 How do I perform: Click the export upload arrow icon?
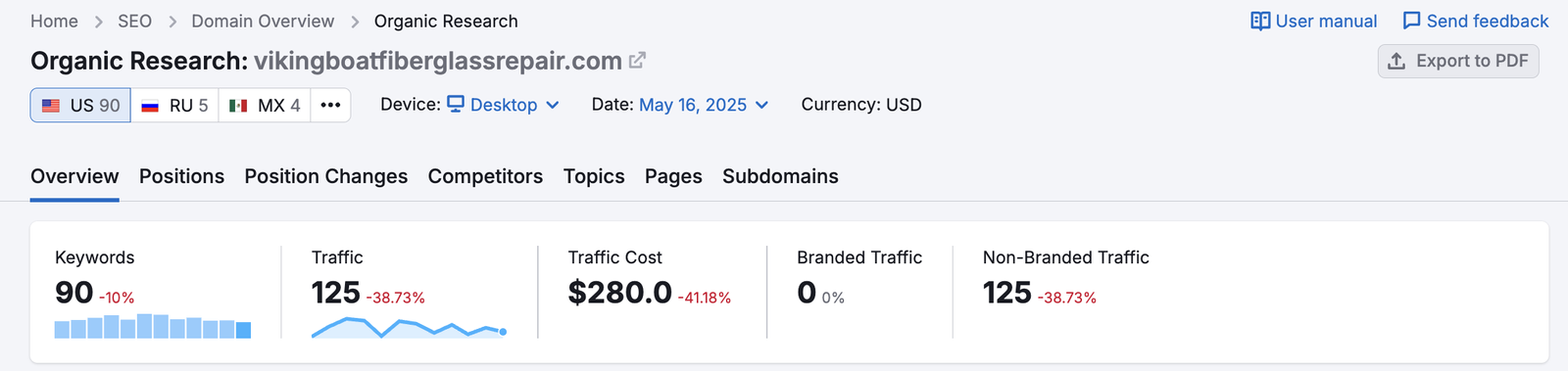click(1396, 61)
